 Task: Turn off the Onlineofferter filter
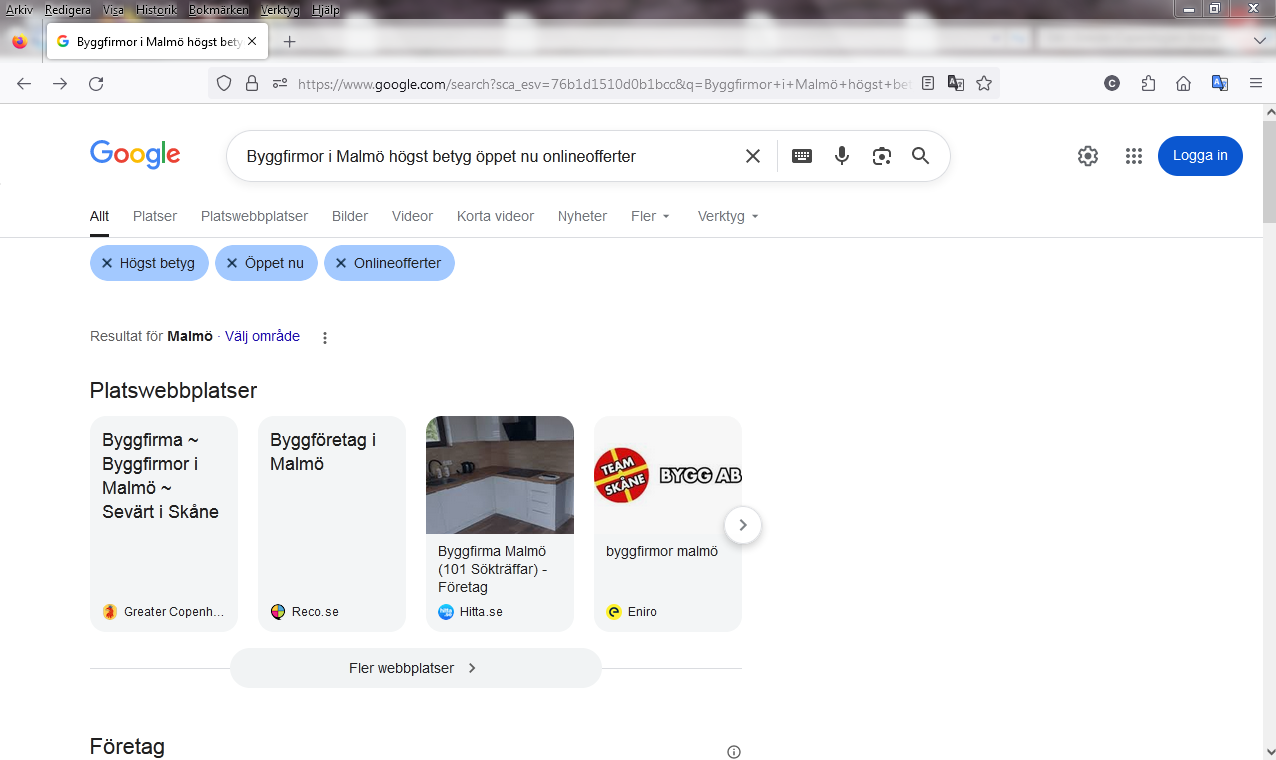pos(389,264)
